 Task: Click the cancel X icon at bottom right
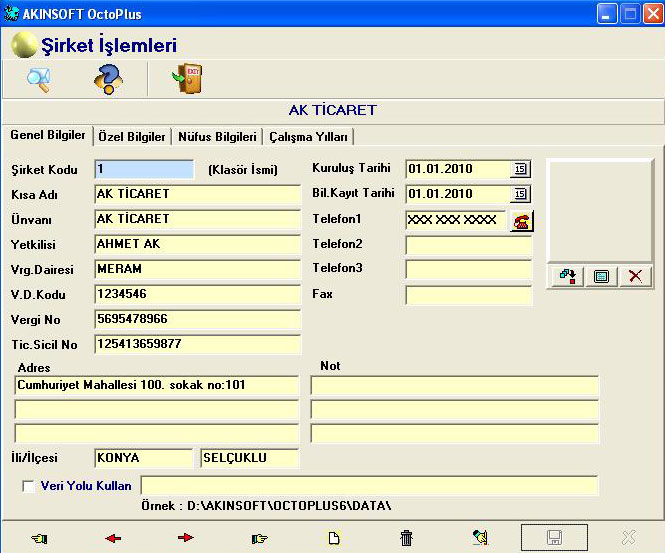(x=629, y=538)
